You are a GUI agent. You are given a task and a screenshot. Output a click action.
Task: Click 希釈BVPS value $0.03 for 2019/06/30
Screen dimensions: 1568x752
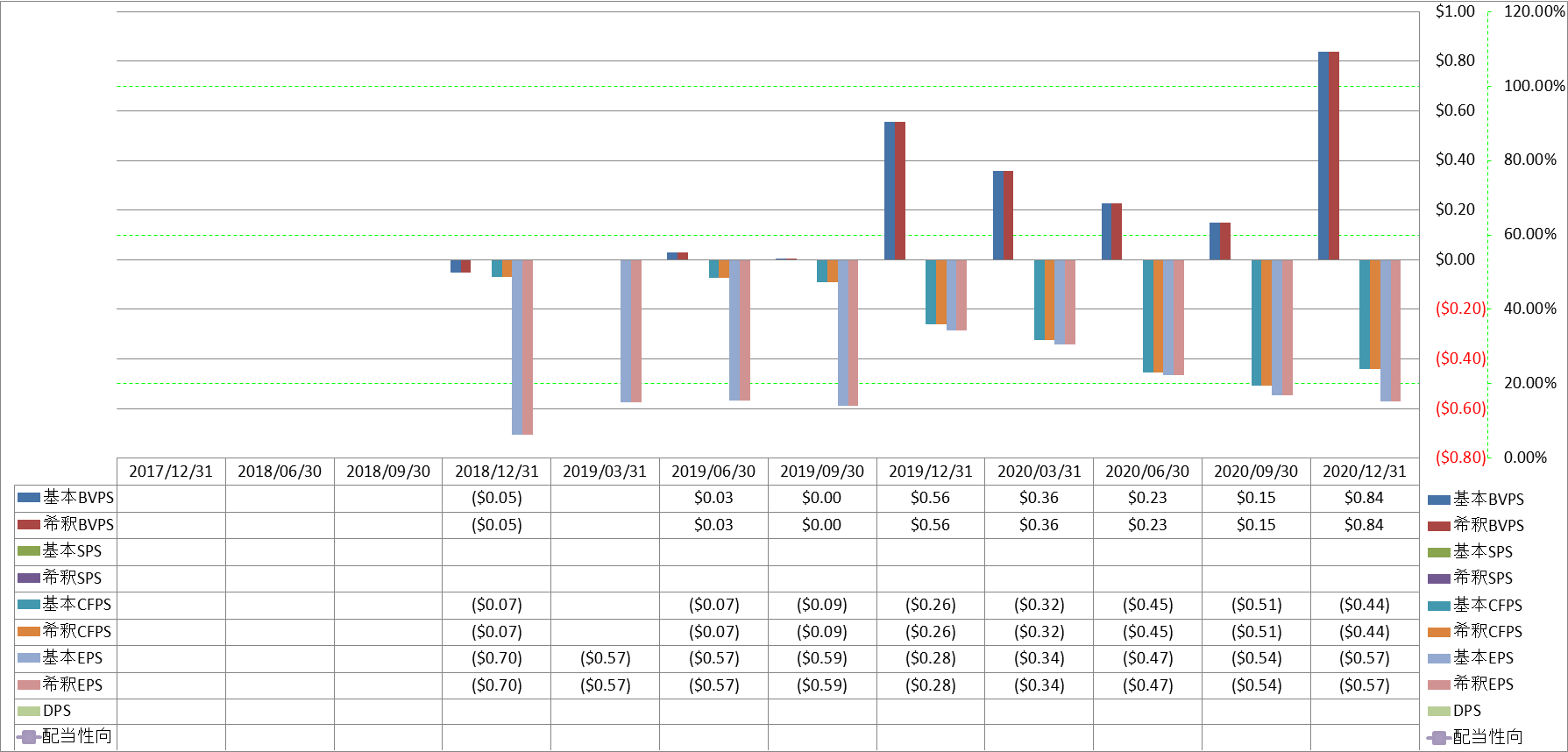tap(713, 524)
